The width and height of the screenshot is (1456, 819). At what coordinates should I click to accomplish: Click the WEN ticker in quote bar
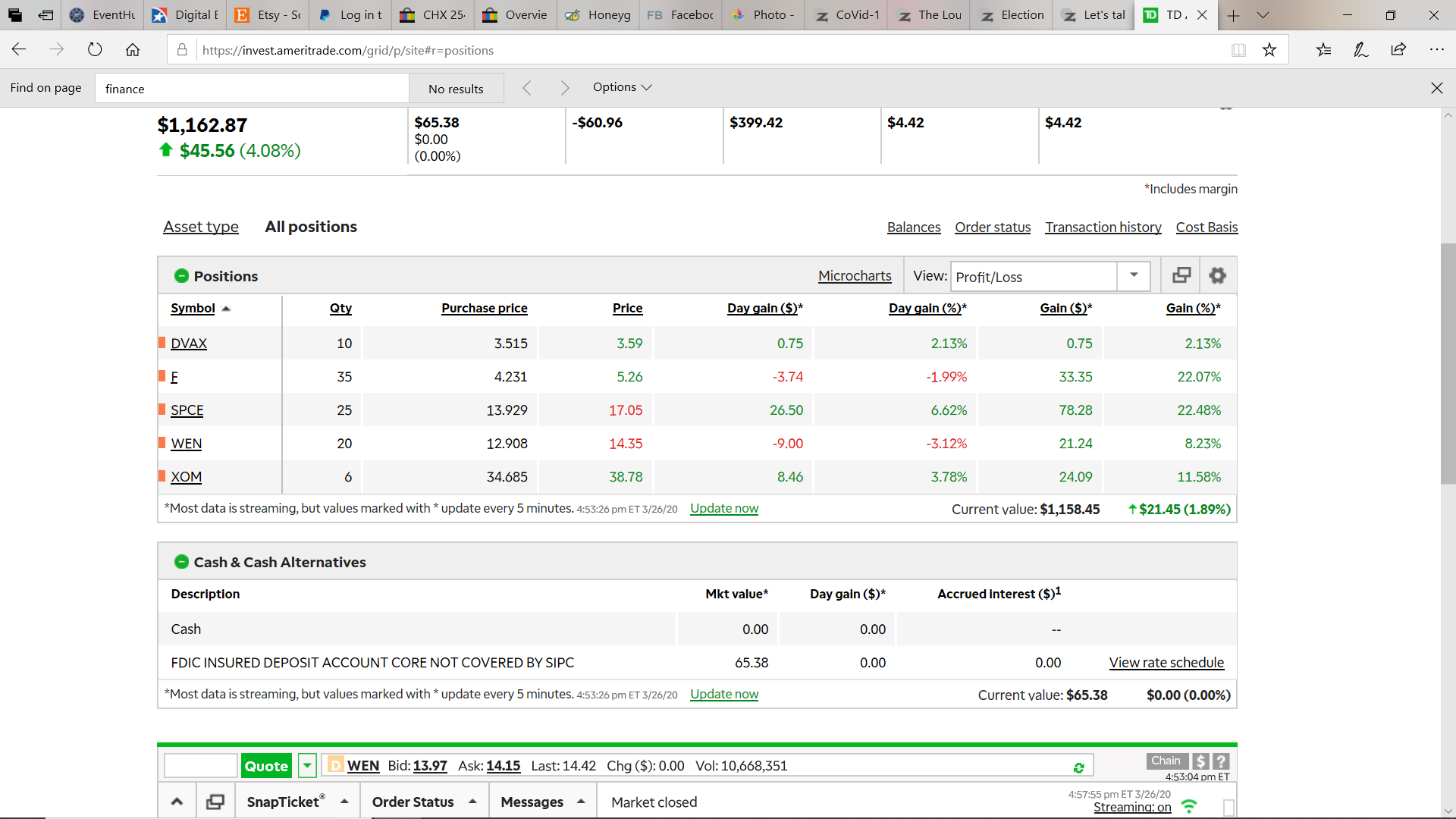[363, 766]
